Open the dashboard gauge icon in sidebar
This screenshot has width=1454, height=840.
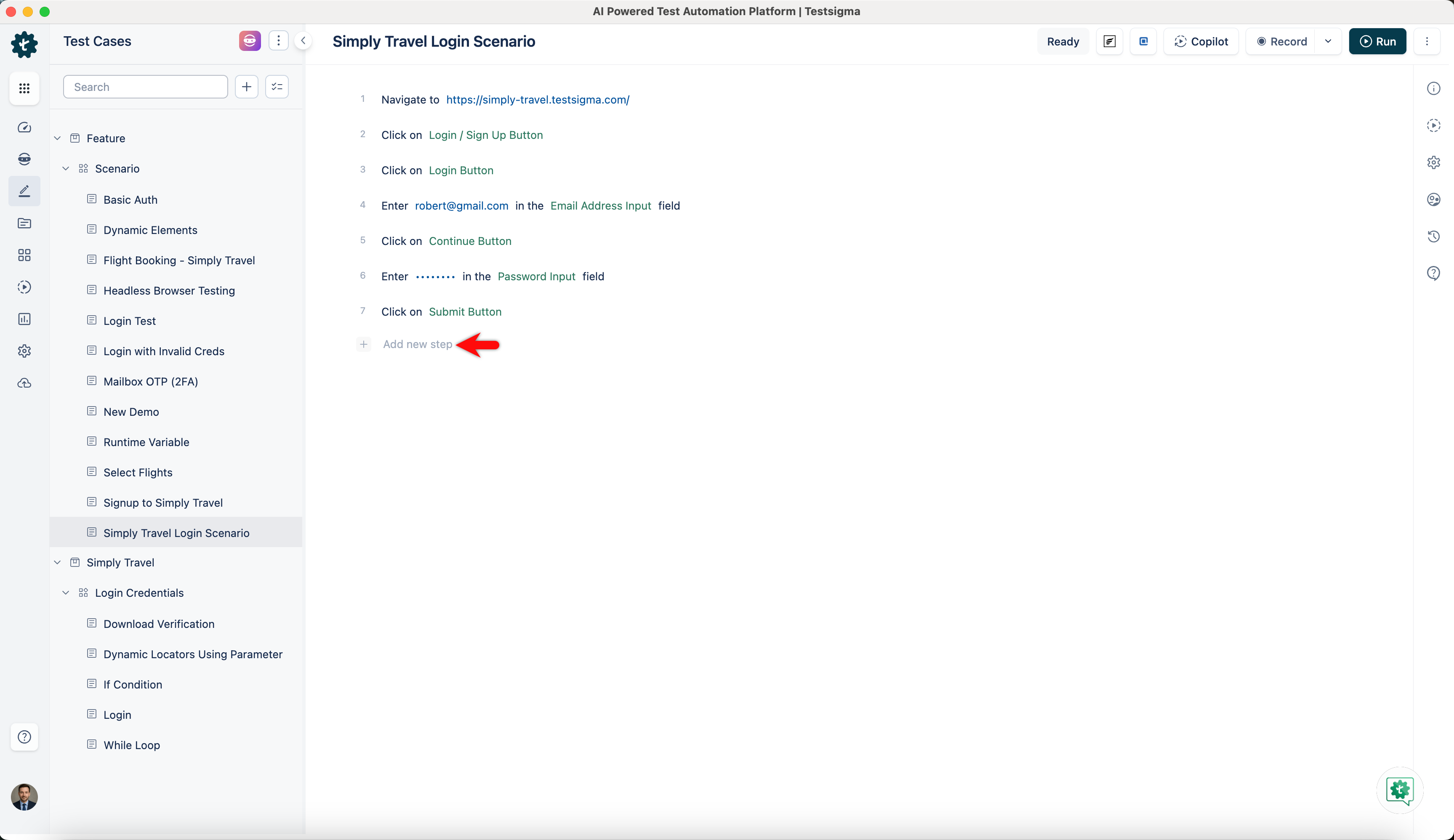click(24, 128)
